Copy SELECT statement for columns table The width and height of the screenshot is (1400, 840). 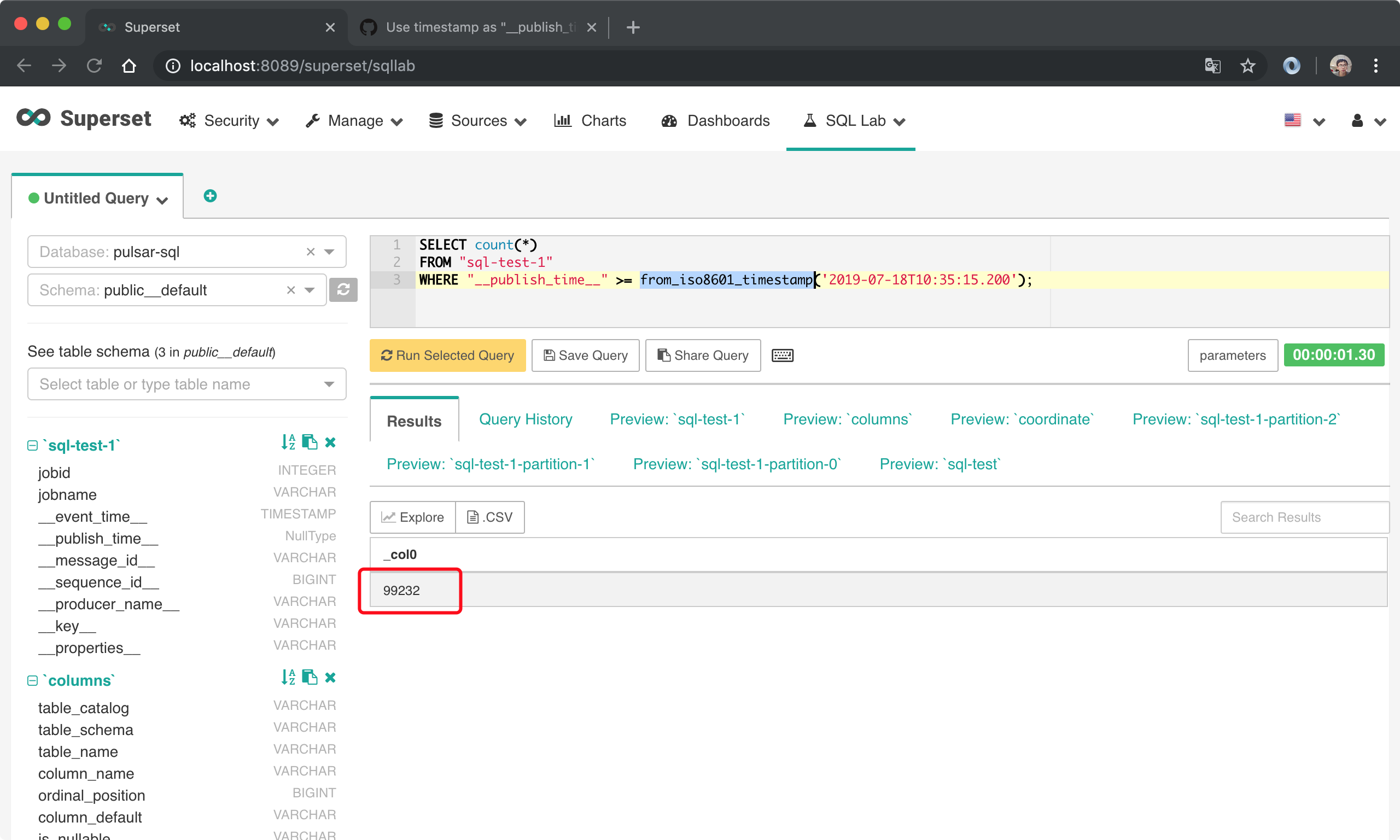(310, 678)
